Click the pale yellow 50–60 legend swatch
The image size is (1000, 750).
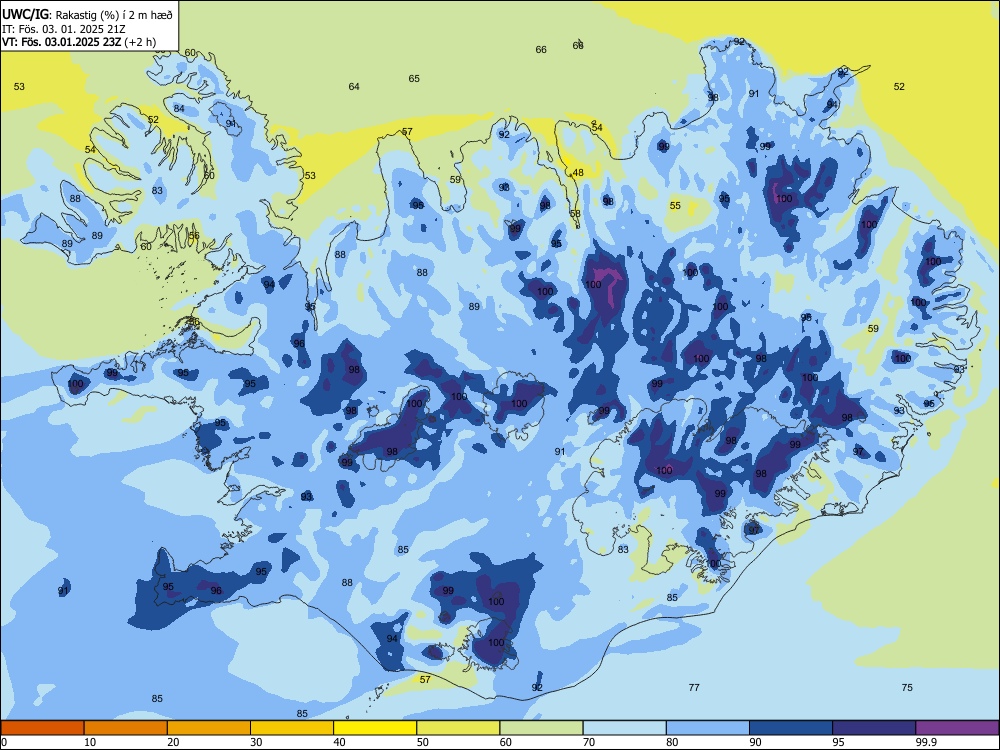[459, 728]
